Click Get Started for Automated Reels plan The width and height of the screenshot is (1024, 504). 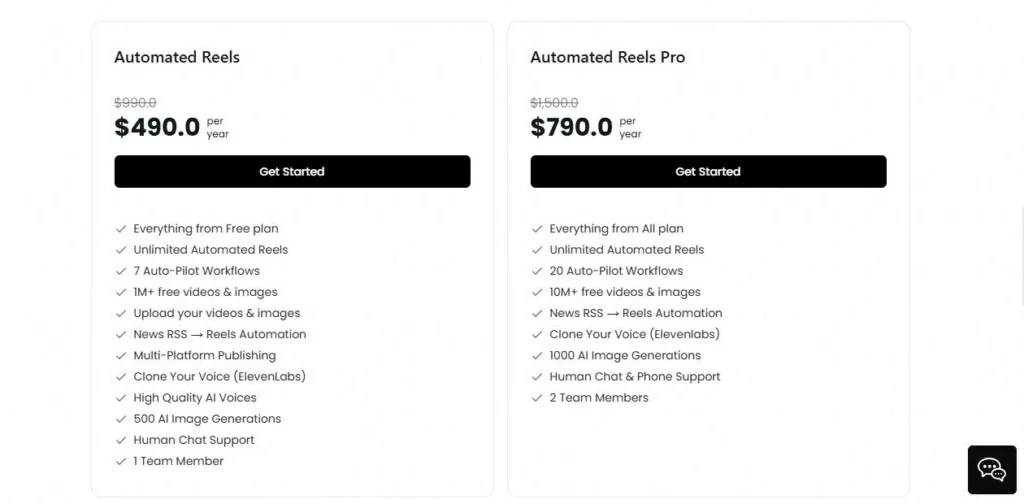(x=292, y=171)
